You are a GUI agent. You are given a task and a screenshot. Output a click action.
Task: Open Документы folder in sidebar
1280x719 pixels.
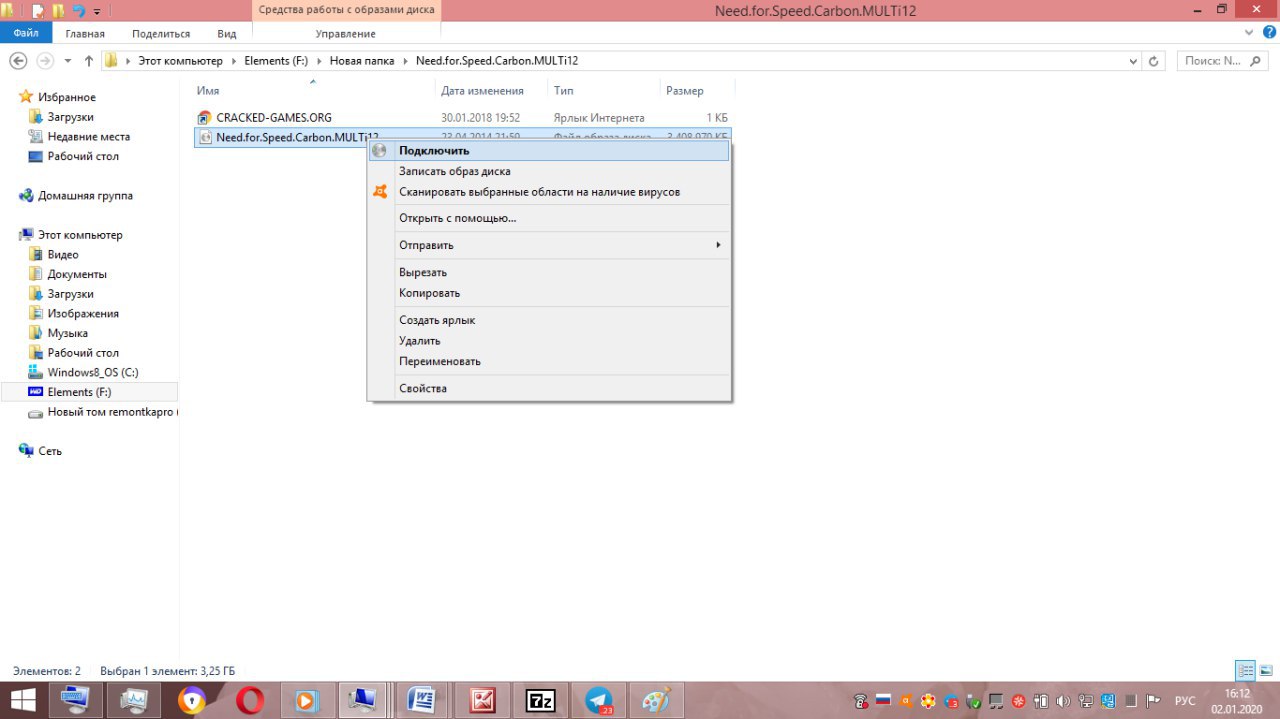pos(76,274)
